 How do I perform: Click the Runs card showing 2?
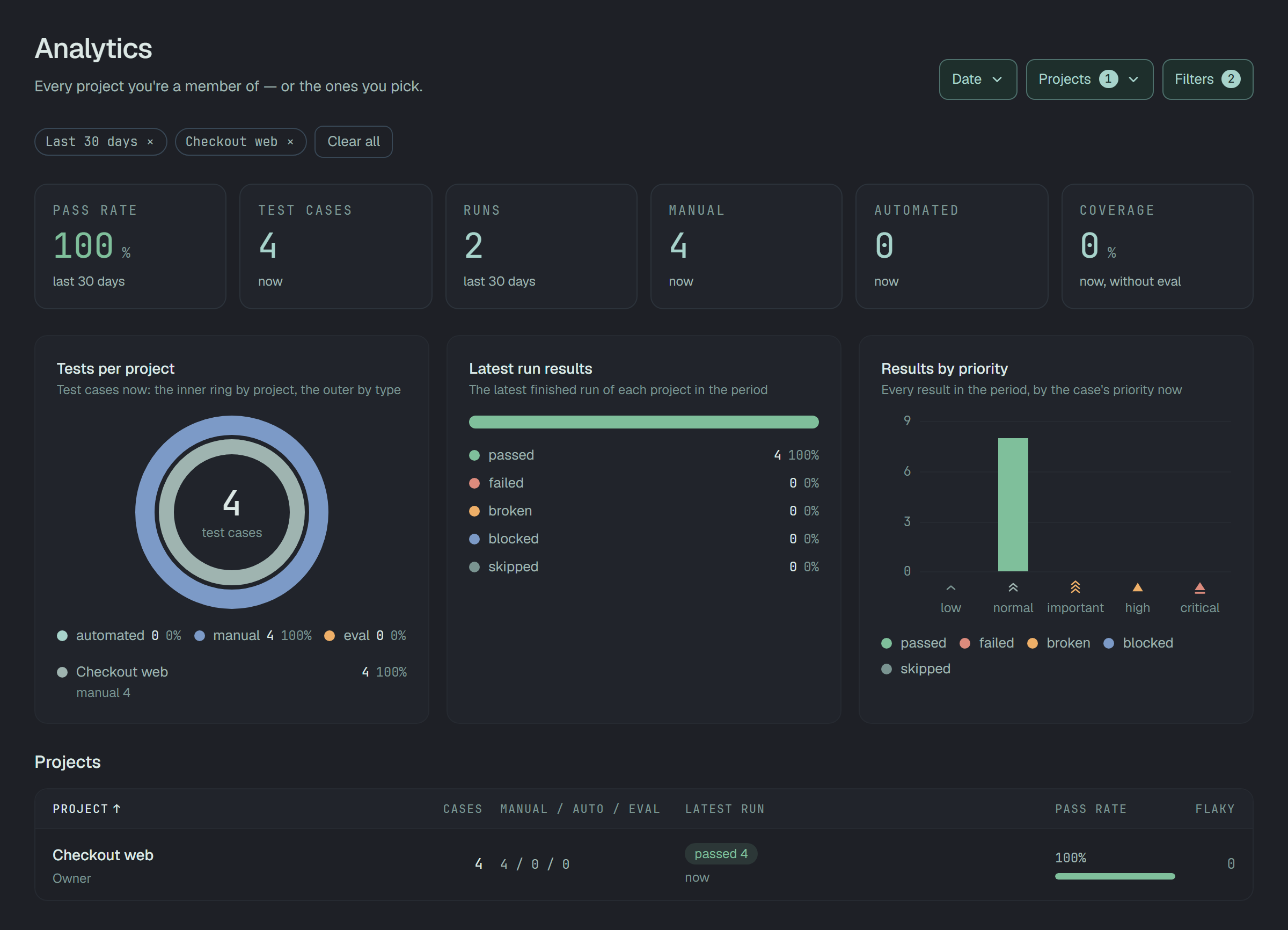coord(541,246)
